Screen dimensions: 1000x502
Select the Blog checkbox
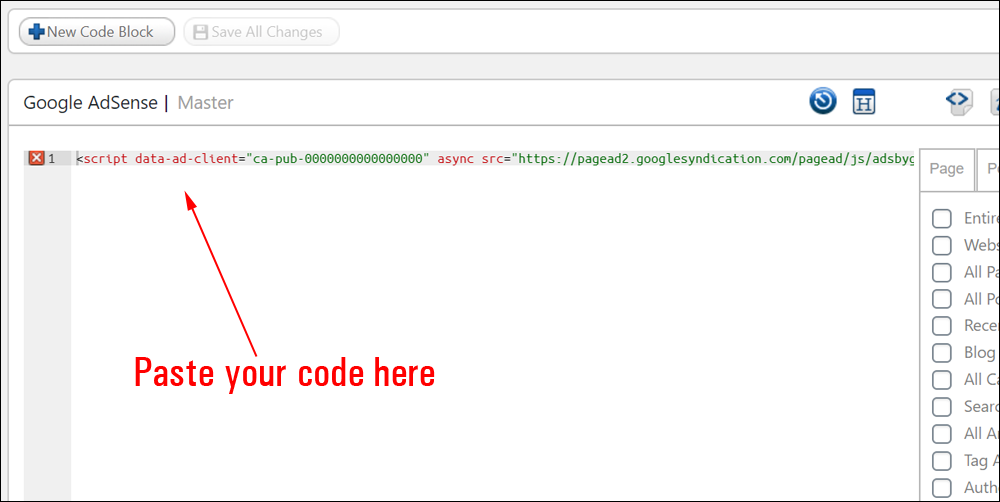pos(941,353)
